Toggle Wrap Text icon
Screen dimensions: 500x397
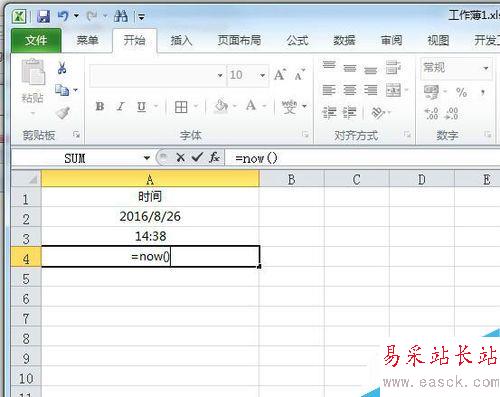tap(393, 67)
